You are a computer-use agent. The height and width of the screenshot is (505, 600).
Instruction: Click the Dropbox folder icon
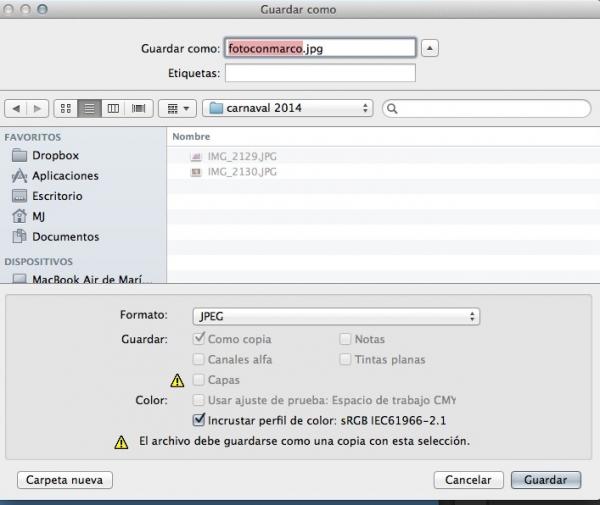click(20, 155)
